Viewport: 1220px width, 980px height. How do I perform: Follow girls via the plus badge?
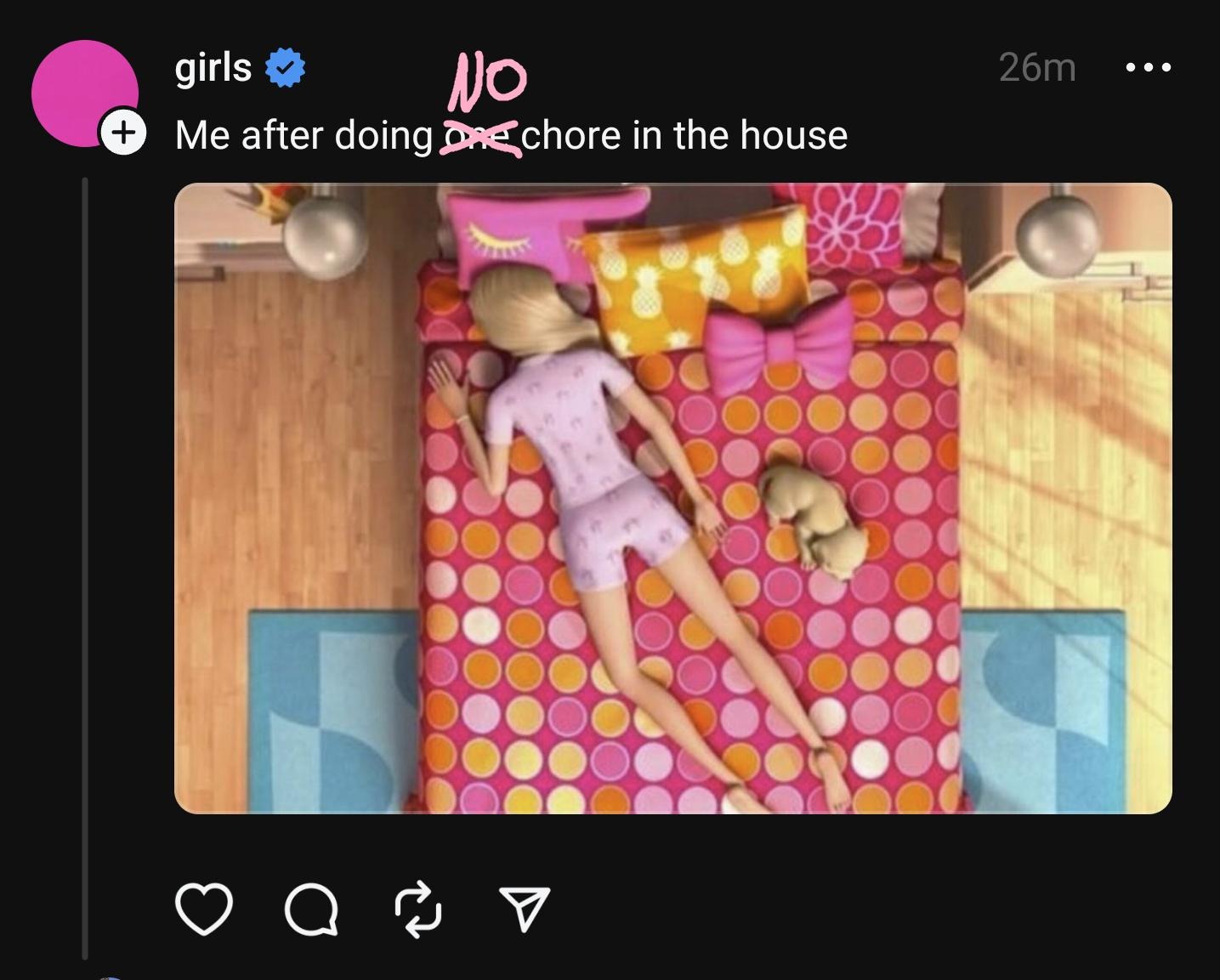123,133
